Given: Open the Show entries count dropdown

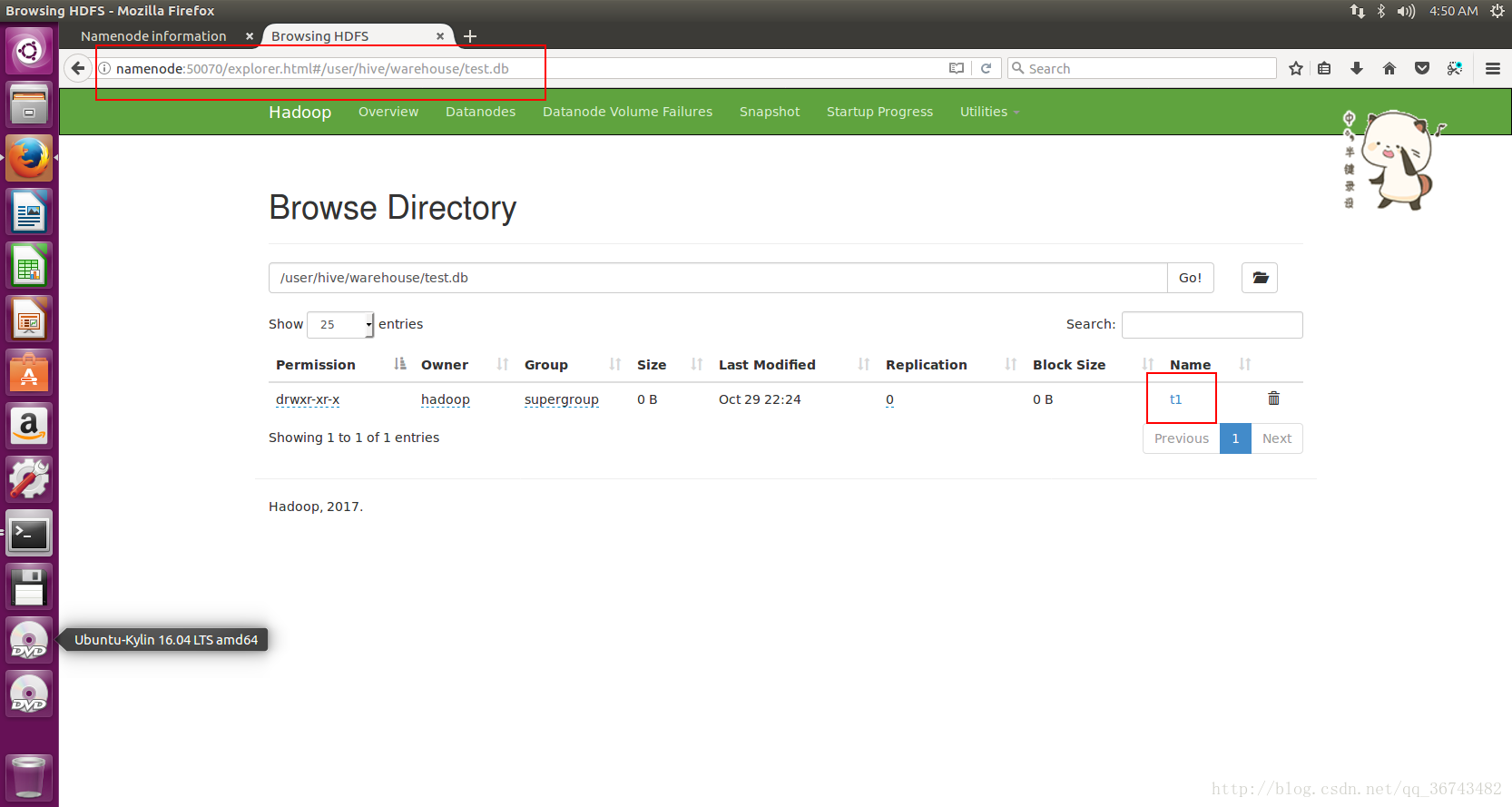Looking at the screenshot, I should [340, 324].
